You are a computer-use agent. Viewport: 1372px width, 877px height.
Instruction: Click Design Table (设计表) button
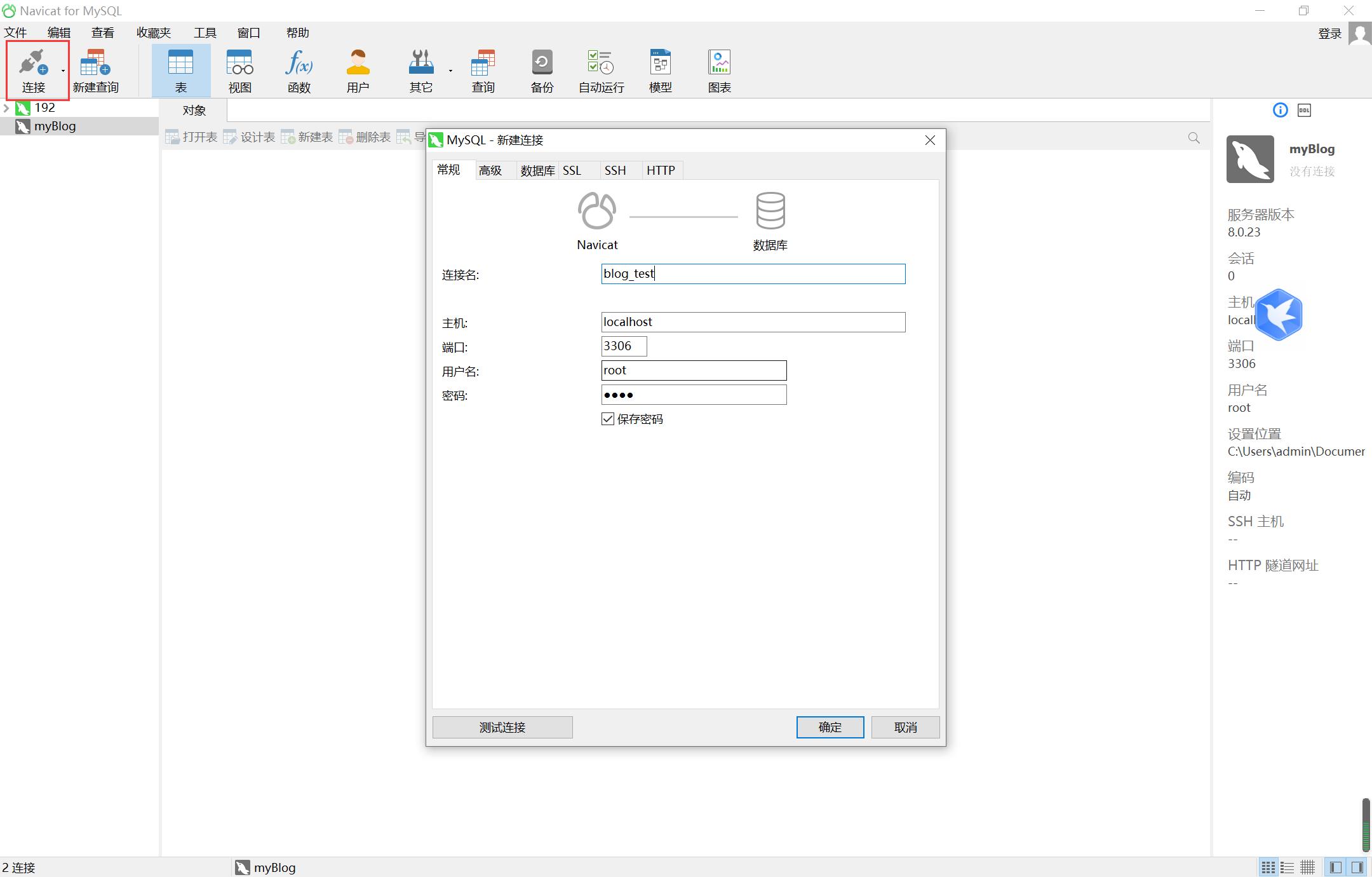[x=249, y=137]
